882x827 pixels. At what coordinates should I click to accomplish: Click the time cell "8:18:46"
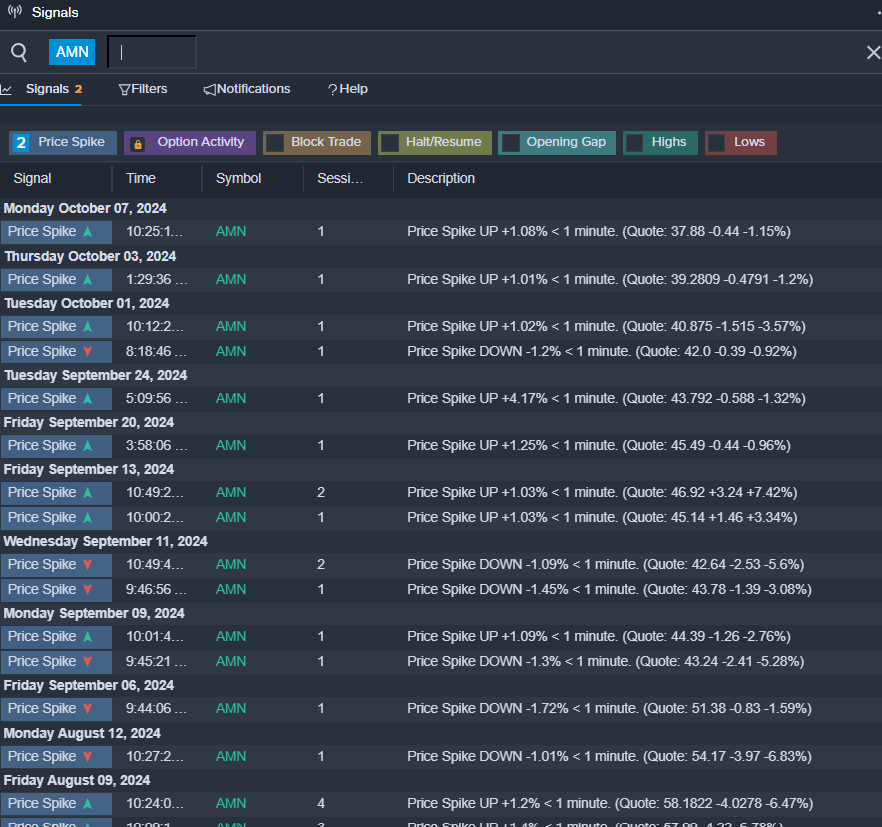pos(156,352)
